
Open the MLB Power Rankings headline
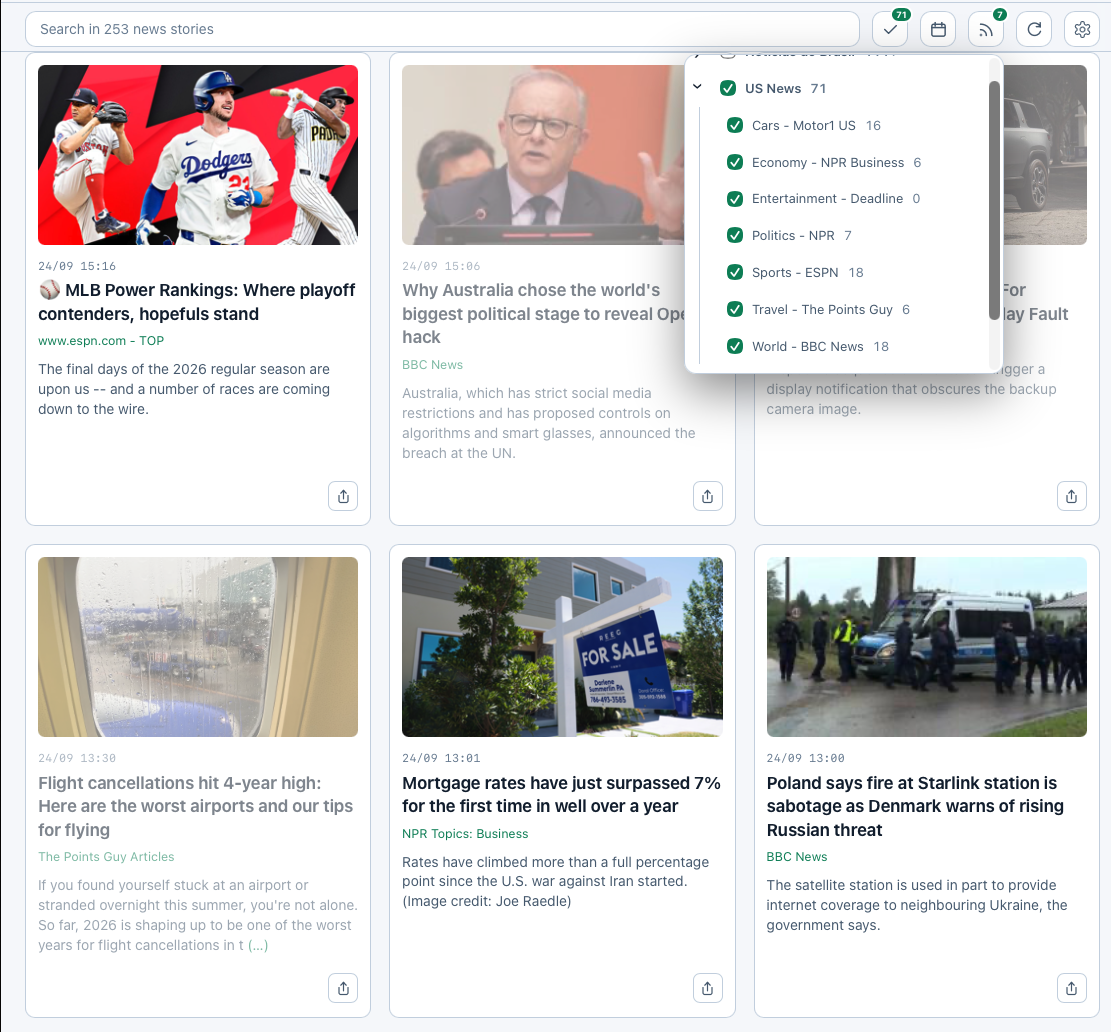[197, 302]
